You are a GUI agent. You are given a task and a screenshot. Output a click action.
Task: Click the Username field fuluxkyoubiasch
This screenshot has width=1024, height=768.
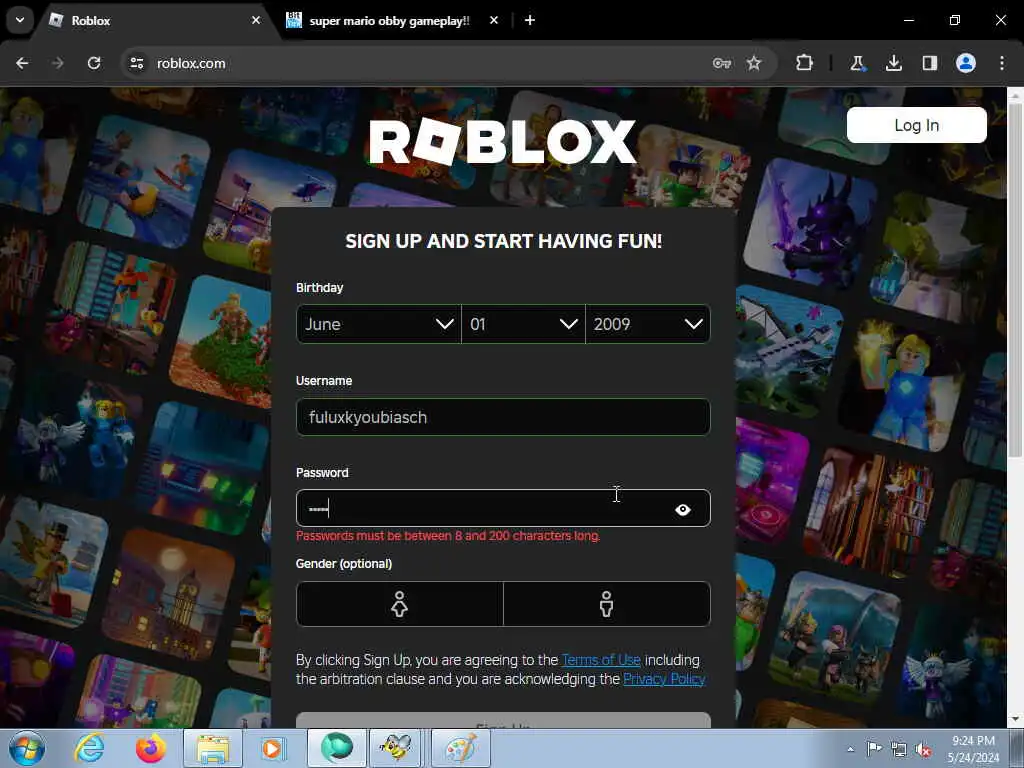(x=503, y=417)
